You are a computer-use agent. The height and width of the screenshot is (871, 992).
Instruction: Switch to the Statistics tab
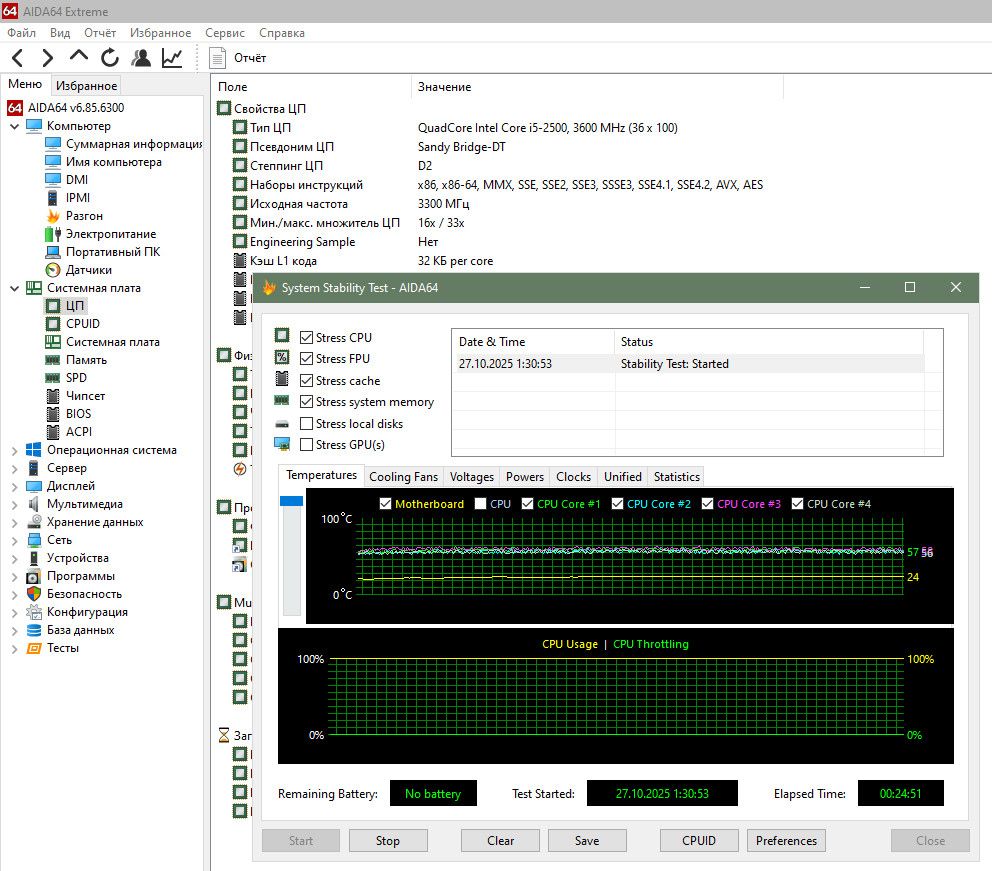pos(676,476)
